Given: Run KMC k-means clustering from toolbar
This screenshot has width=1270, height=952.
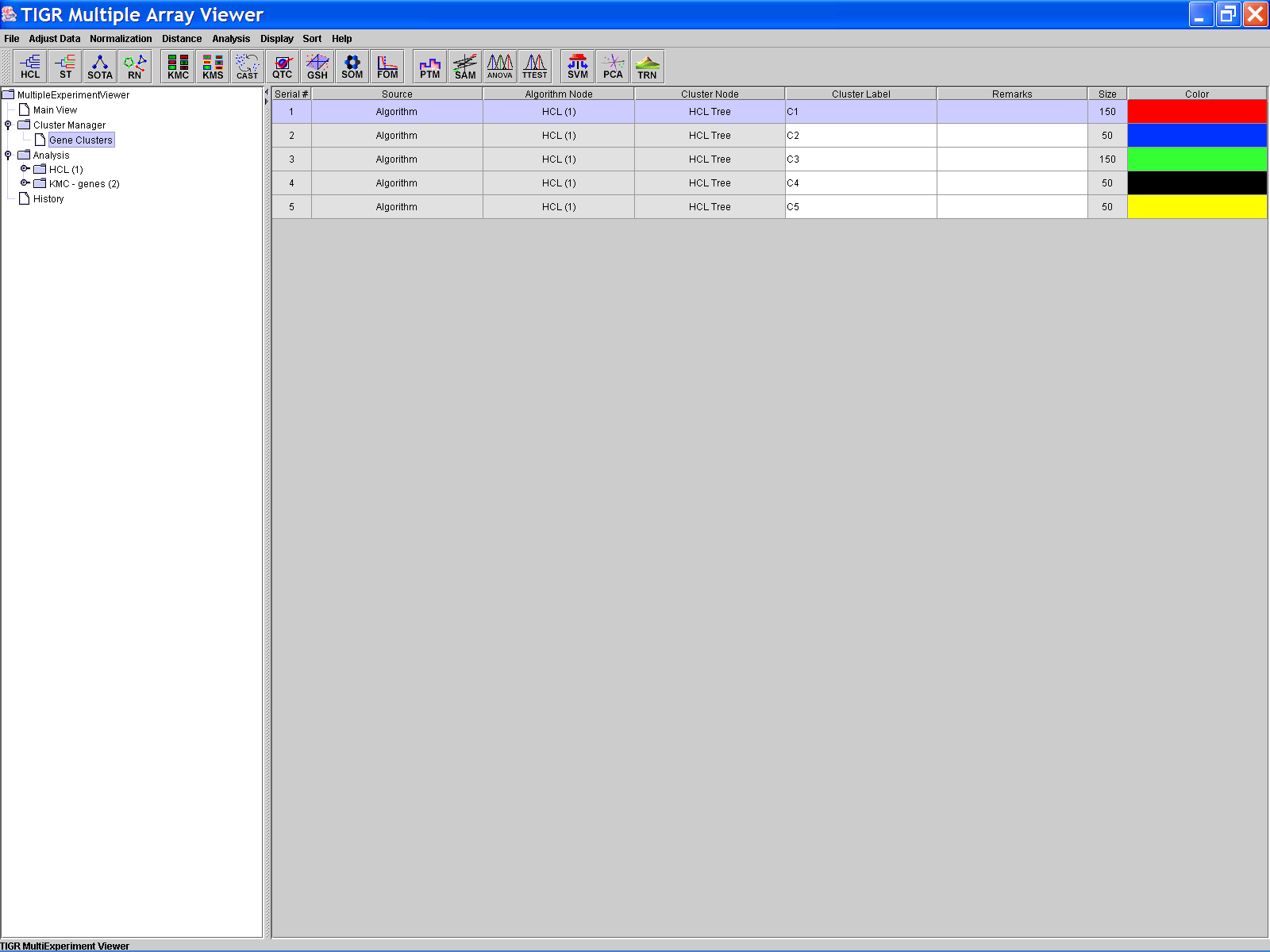Looking at the screenshot, I should [x=178, y=67].
